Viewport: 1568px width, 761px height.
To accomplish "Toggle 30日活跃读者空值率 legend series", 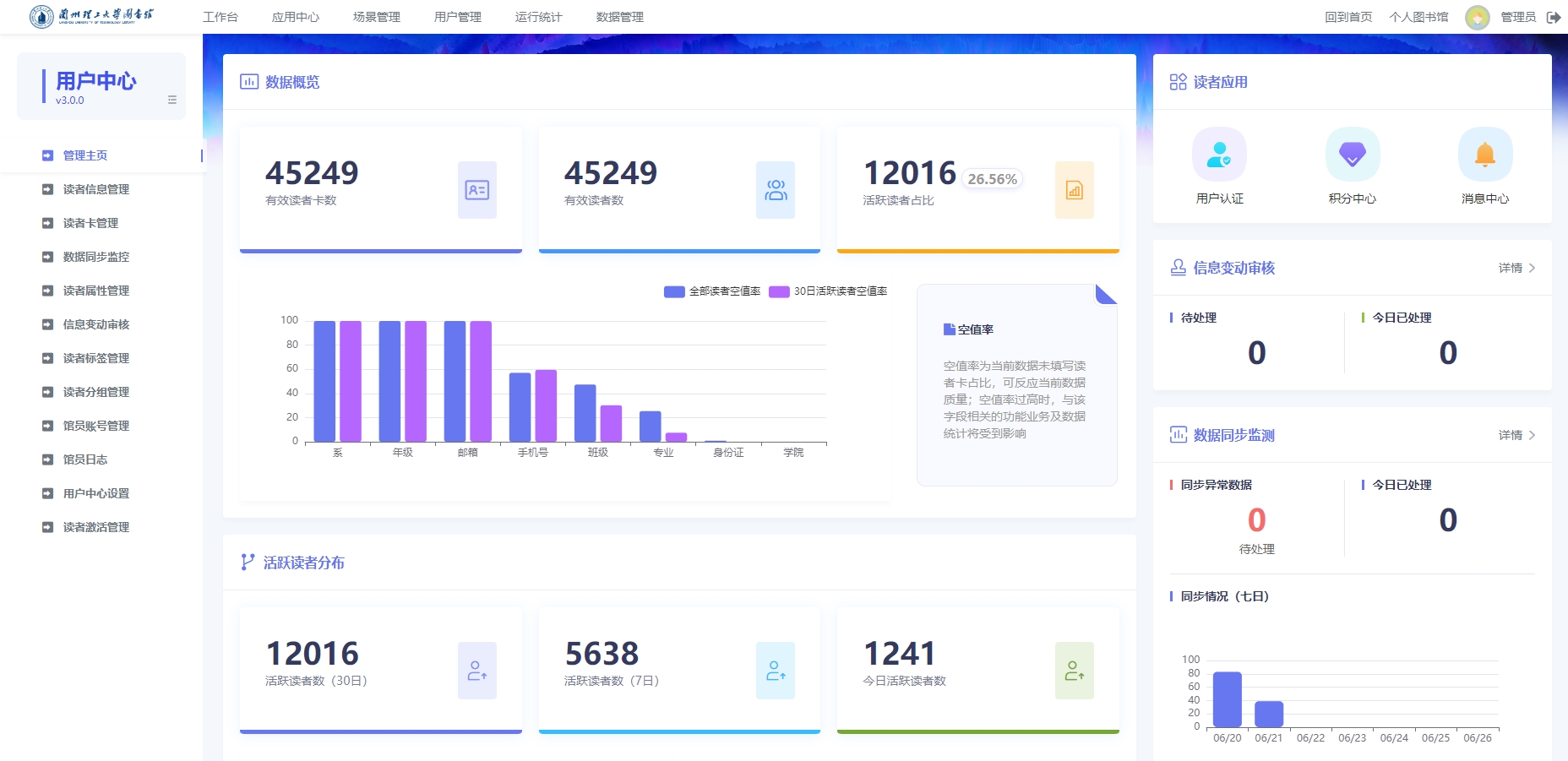I will click(828, 291).
